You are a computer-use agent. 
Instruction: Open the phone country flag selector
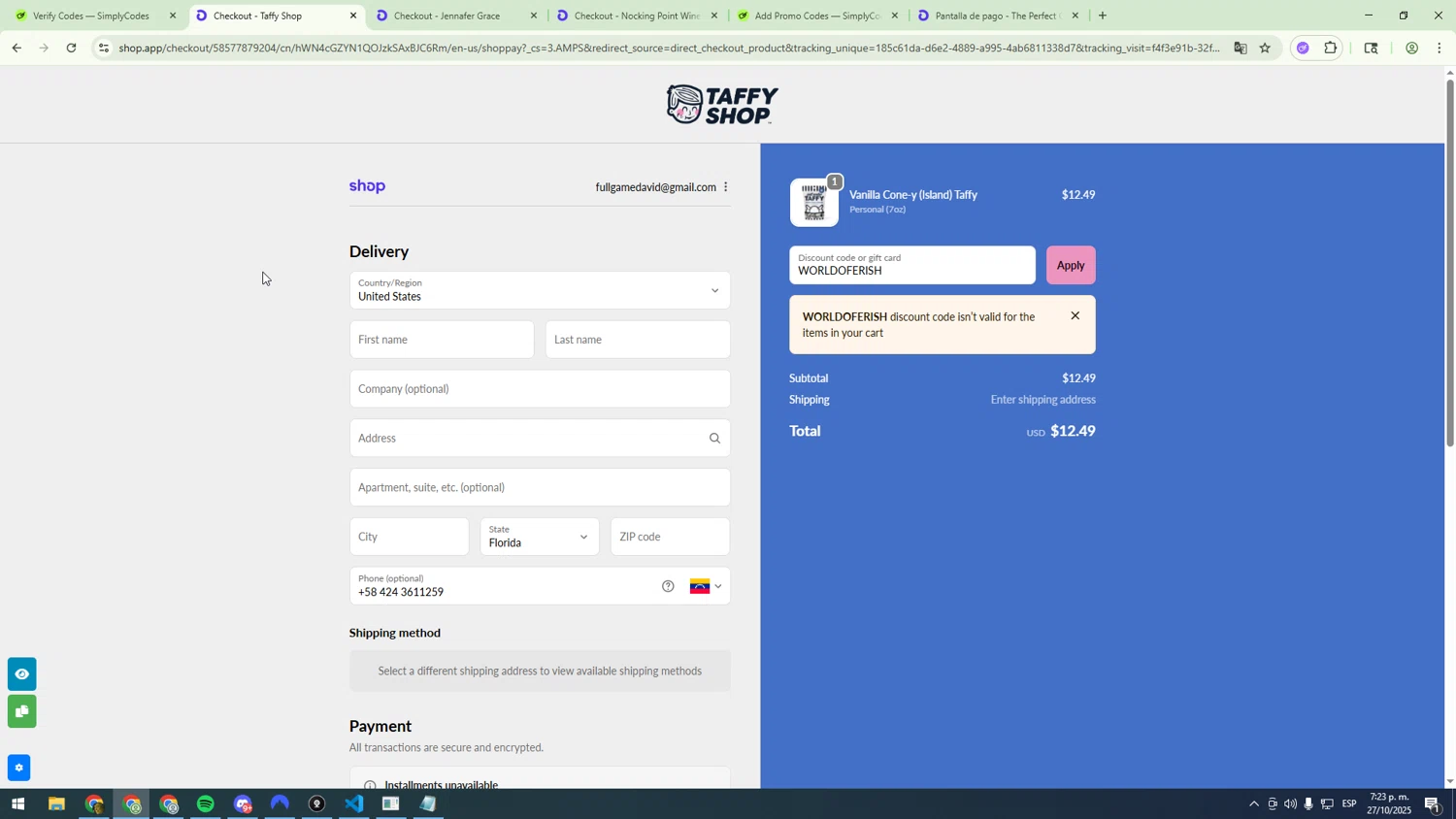click(706, 586)
